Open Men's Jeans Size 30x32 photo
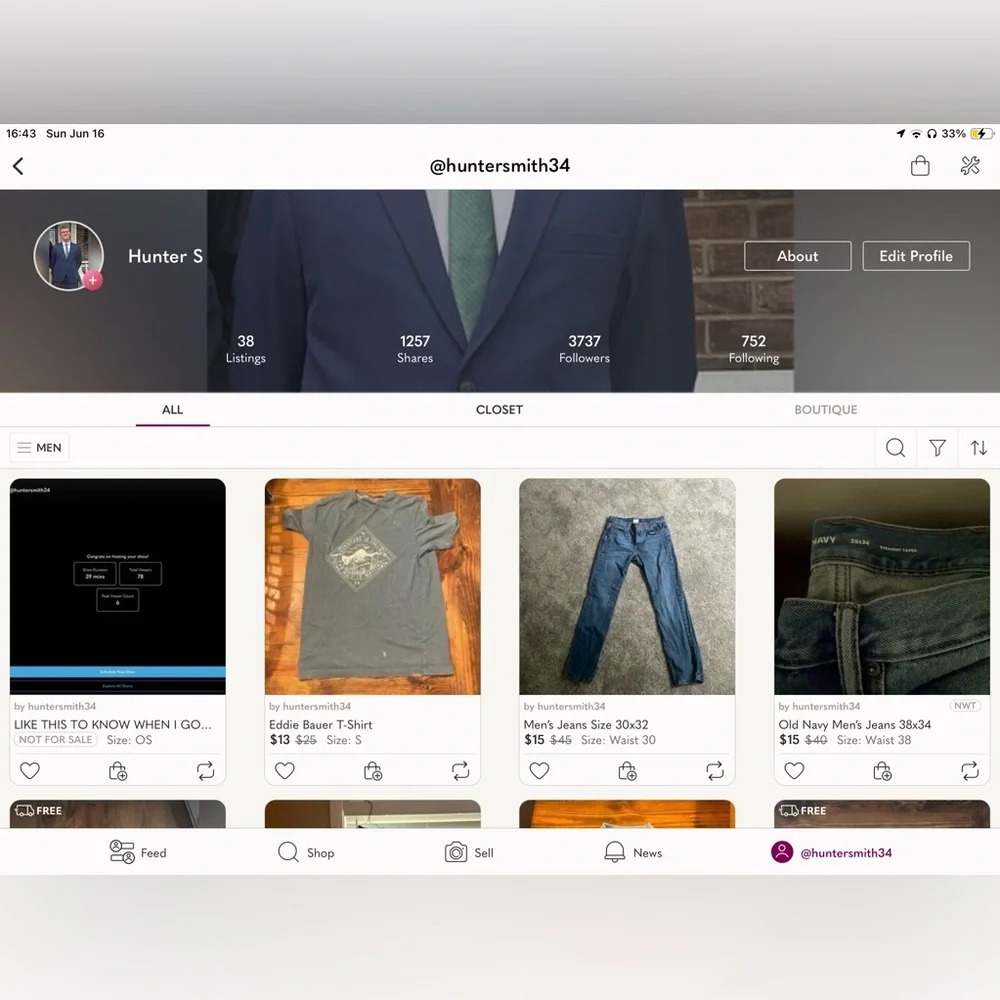The width and height of the screenshot is (1000, 1000). 627,587
